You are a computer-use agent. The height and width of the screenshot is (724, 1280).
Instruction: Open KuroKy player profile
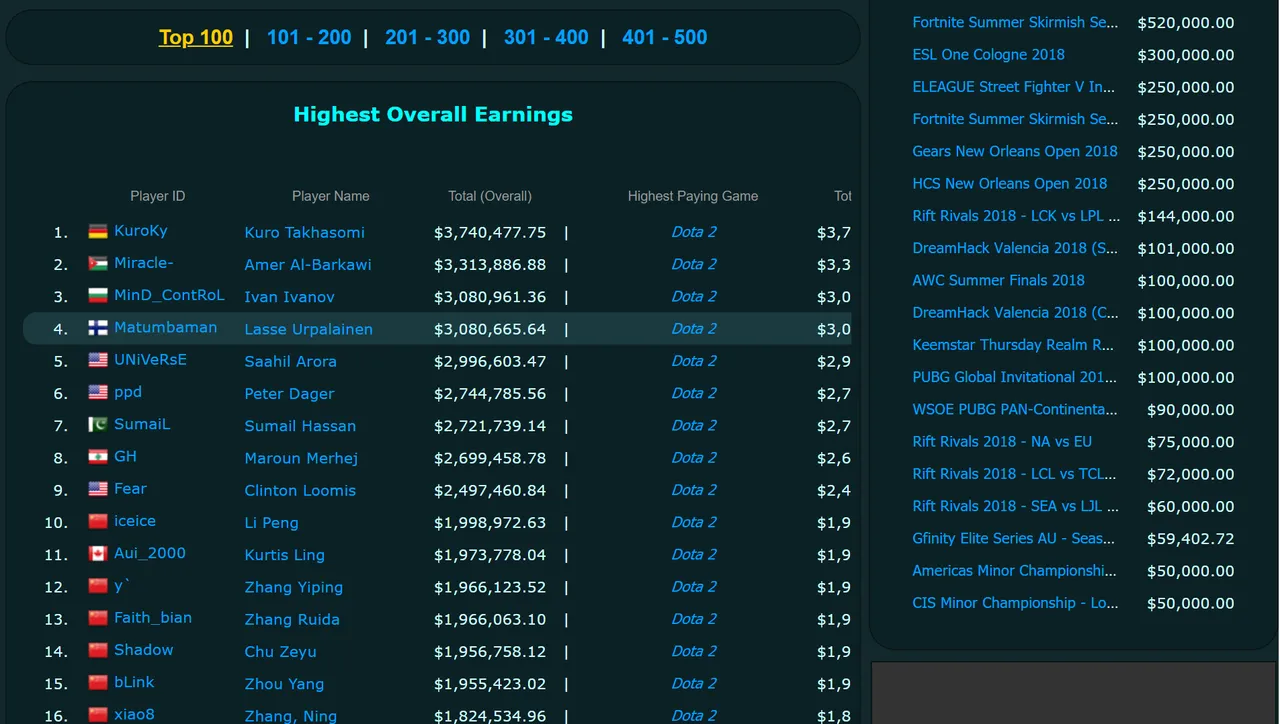pos(141,231)
